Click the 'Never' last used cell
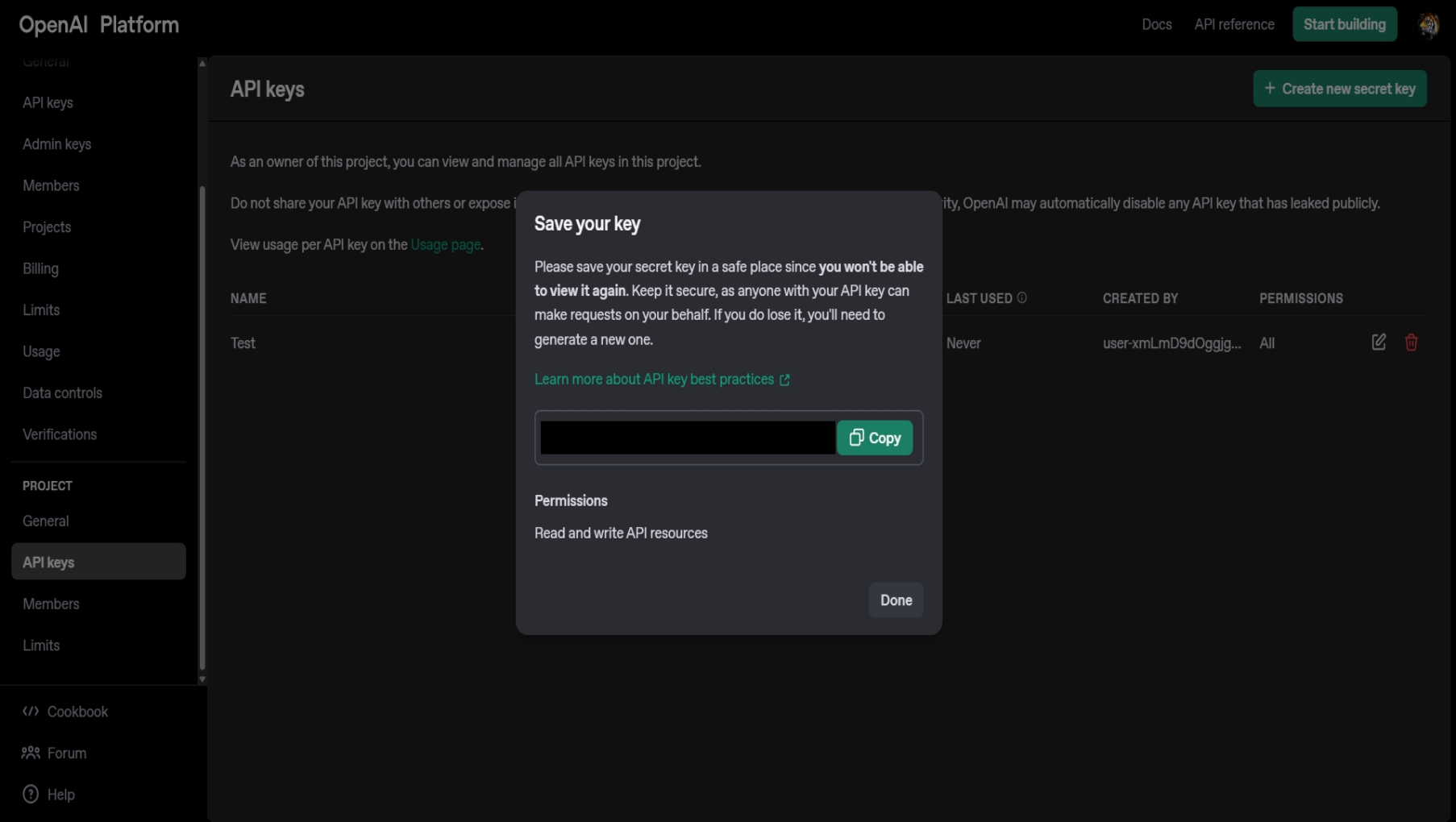Screen dimensions: 1456x822 click(963, 343)
